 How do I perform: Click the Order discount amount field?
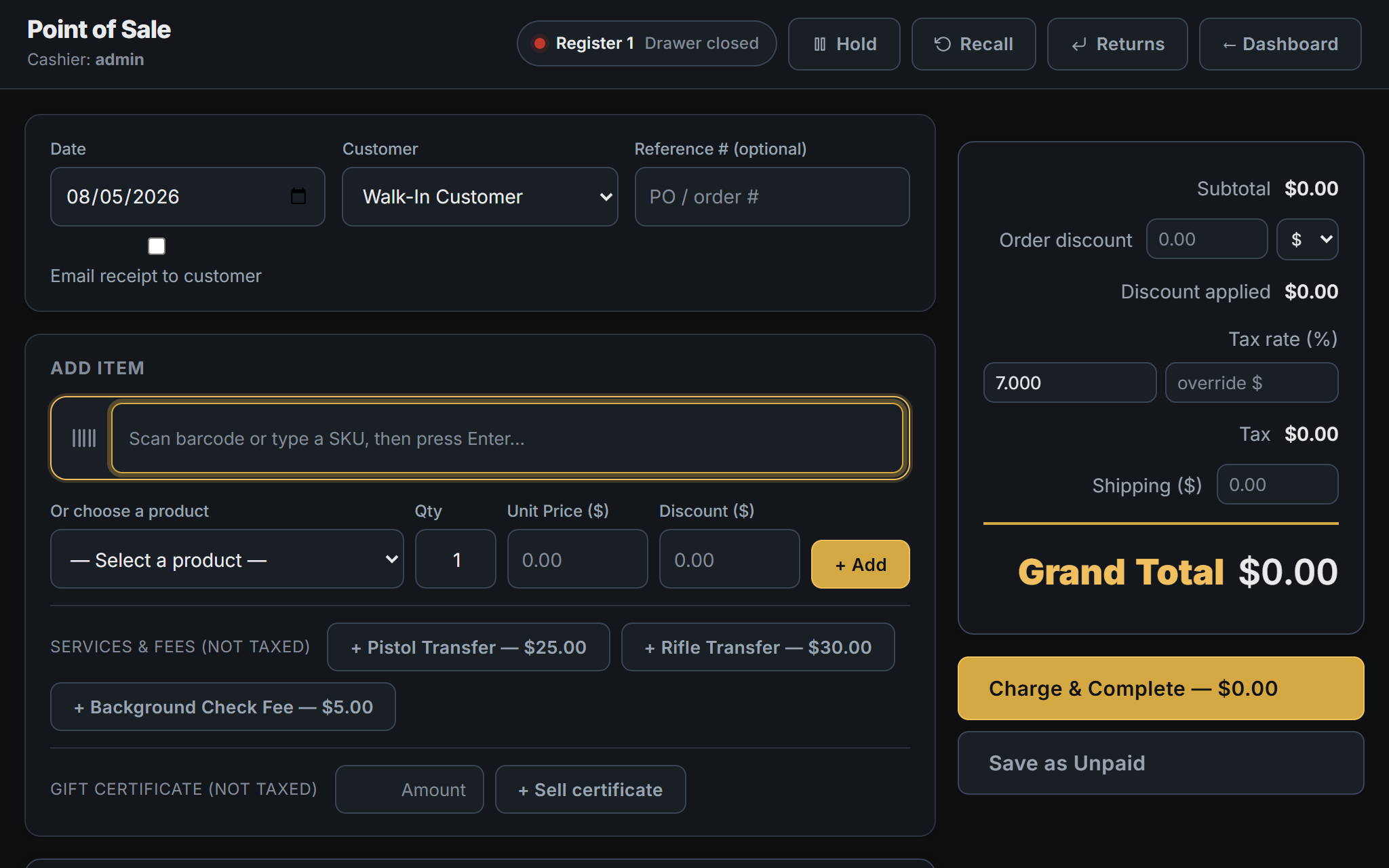click(x=1207, y=239)
